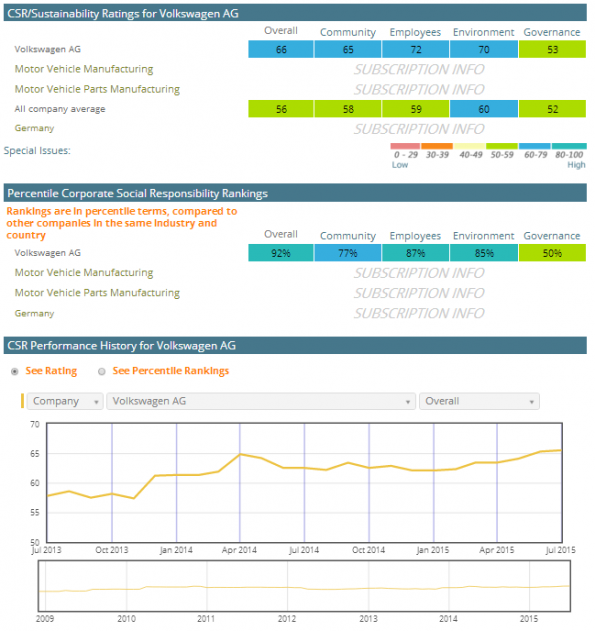Click Volkswagen AG Environment rating 70 cell

point(484,49)
